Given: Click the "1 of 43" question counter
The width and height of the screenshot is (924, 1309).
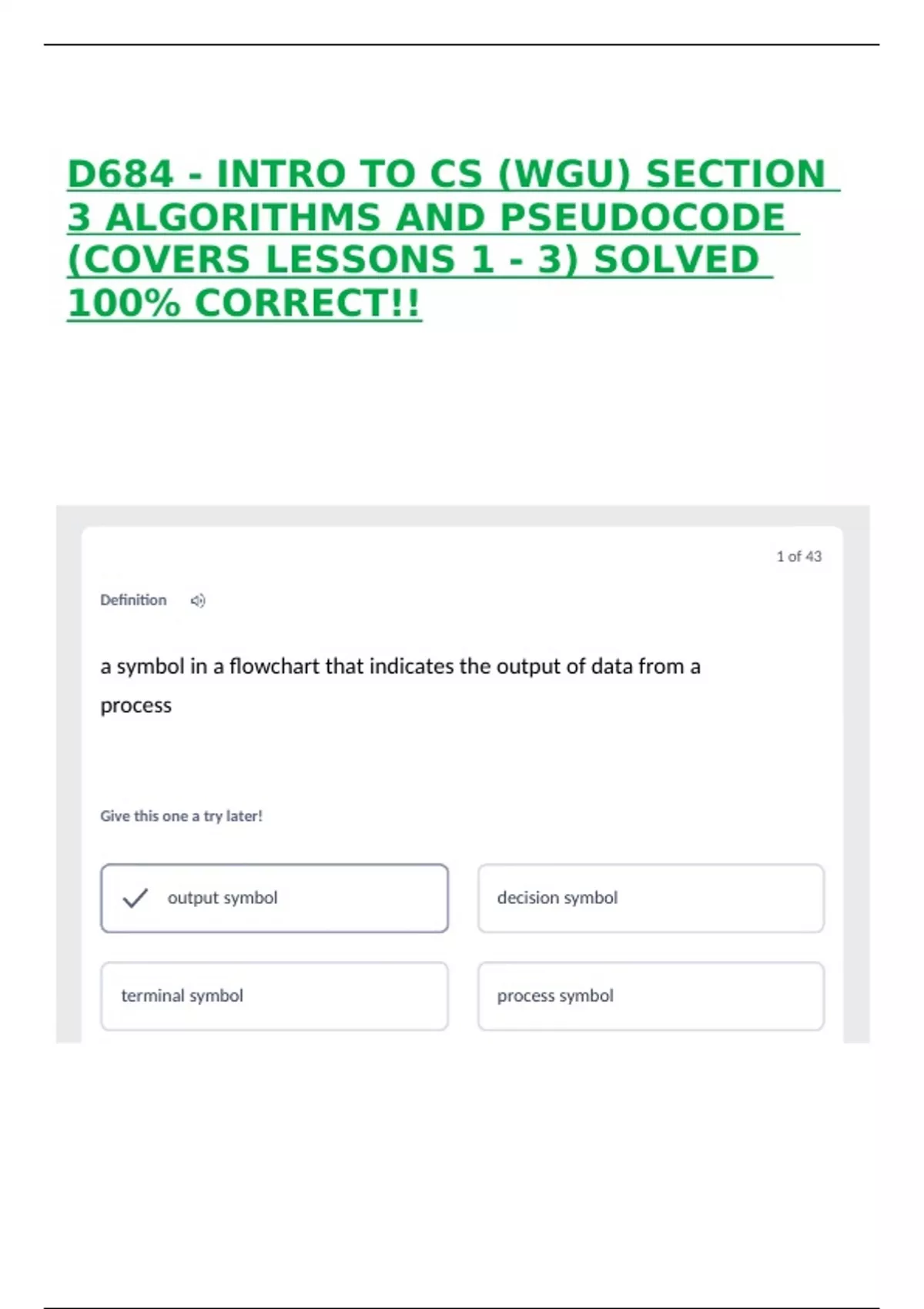Looking at the screenshot, I should point(798,557).
